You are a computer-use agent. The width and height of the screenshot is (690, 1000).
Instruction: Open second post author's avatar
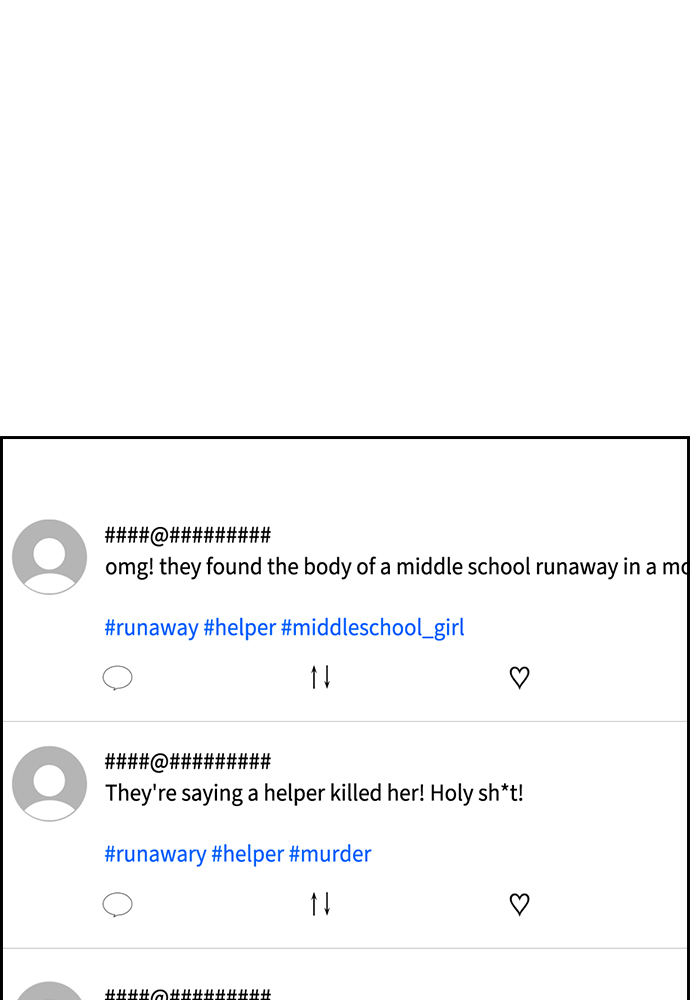click(x=50, y=783)
